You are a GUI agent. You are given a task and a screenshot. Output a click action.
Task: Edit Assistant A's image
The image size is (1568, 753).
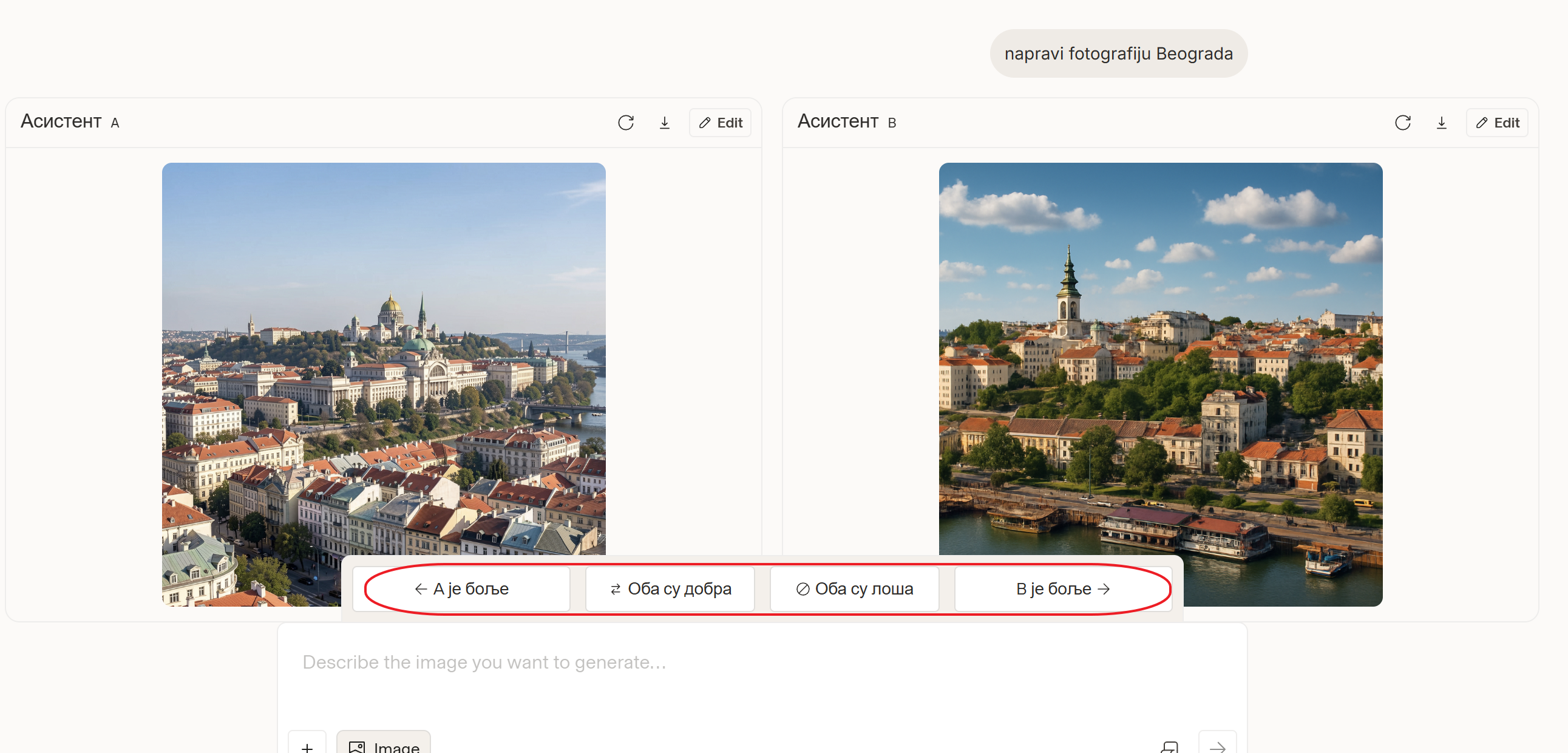720,123
